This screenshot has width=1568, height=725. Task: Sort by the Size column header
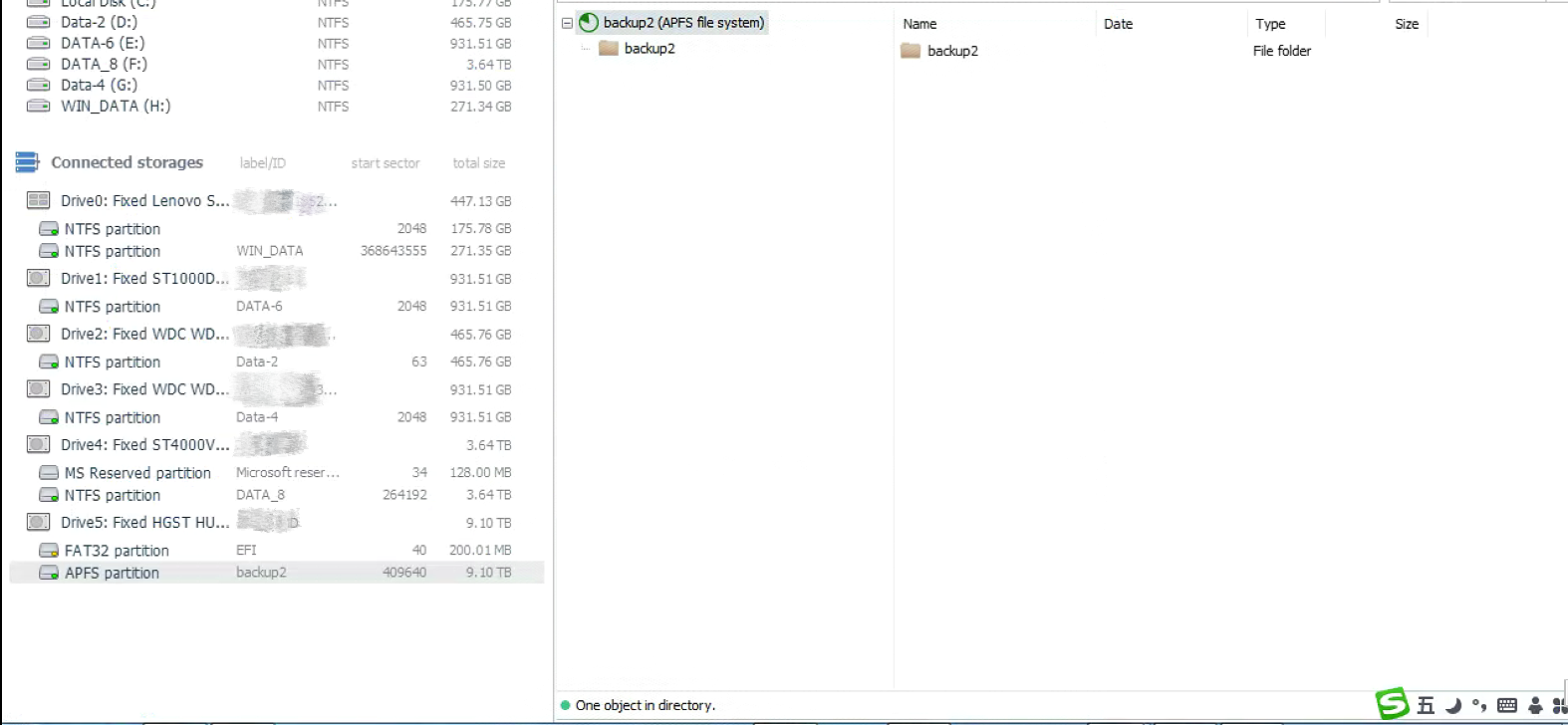coord(1407,24)
